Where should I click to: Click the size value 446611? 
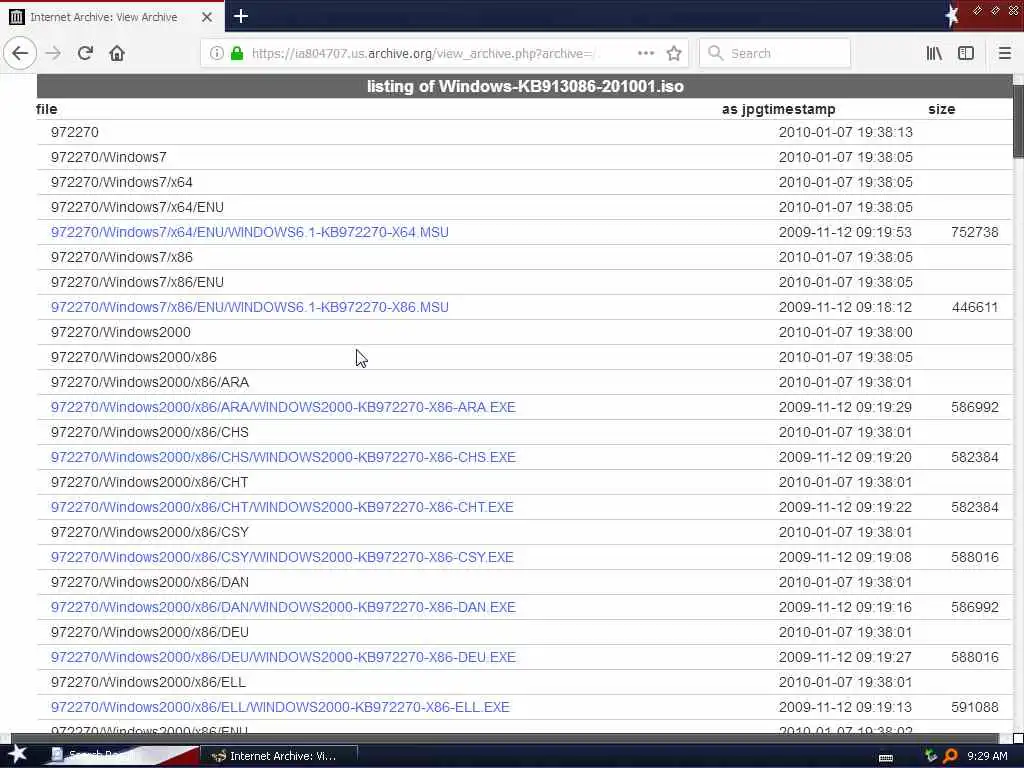click(x=974, y=307)
